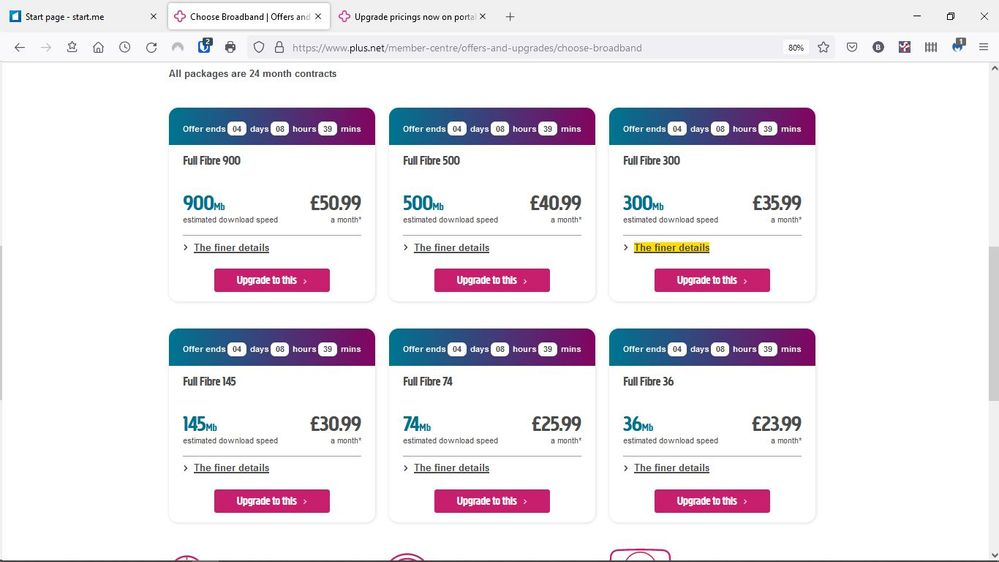Click the 80% zoom level indicator
Screen dimensions: 999x562
795,48
